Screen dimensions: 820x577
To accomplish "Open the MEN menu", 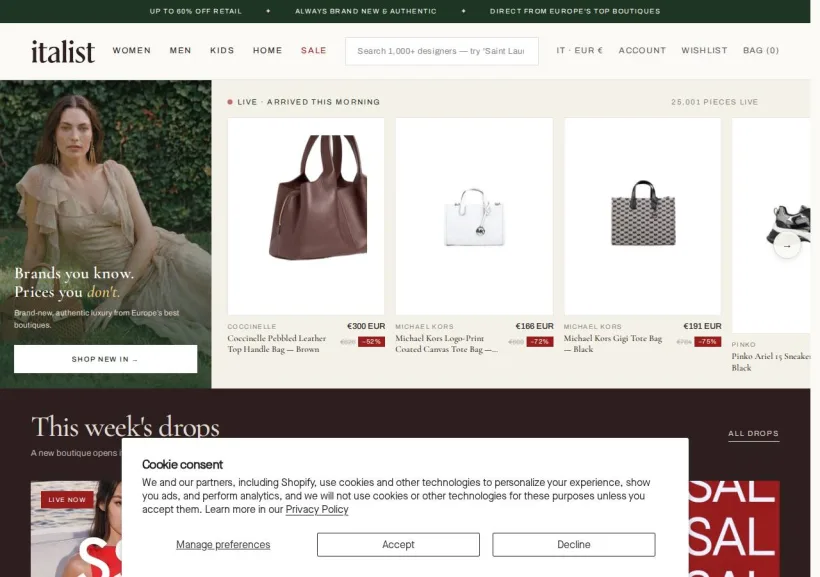I will coord(180,51).
